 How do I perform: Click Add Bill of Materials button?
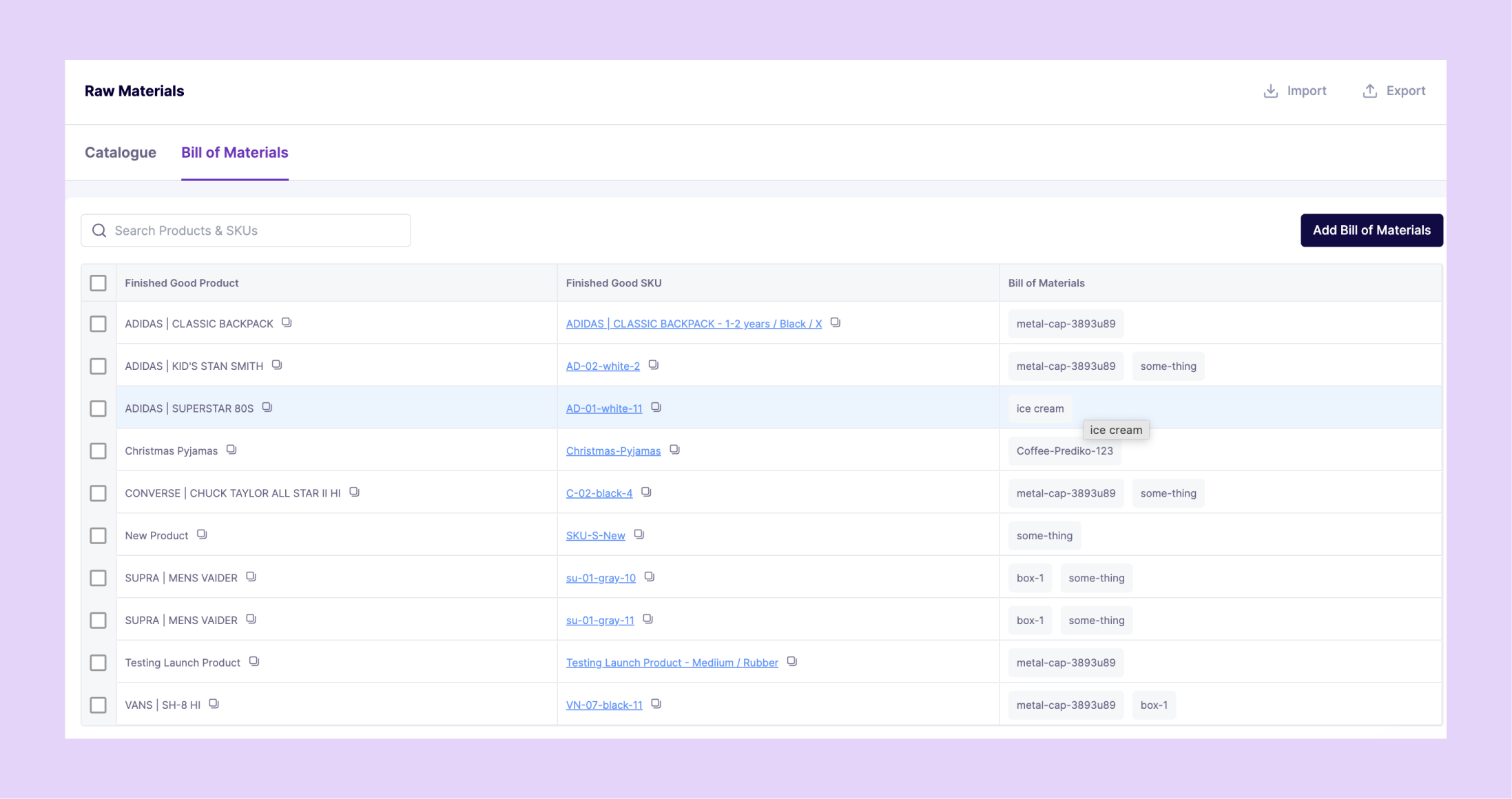1371,230
